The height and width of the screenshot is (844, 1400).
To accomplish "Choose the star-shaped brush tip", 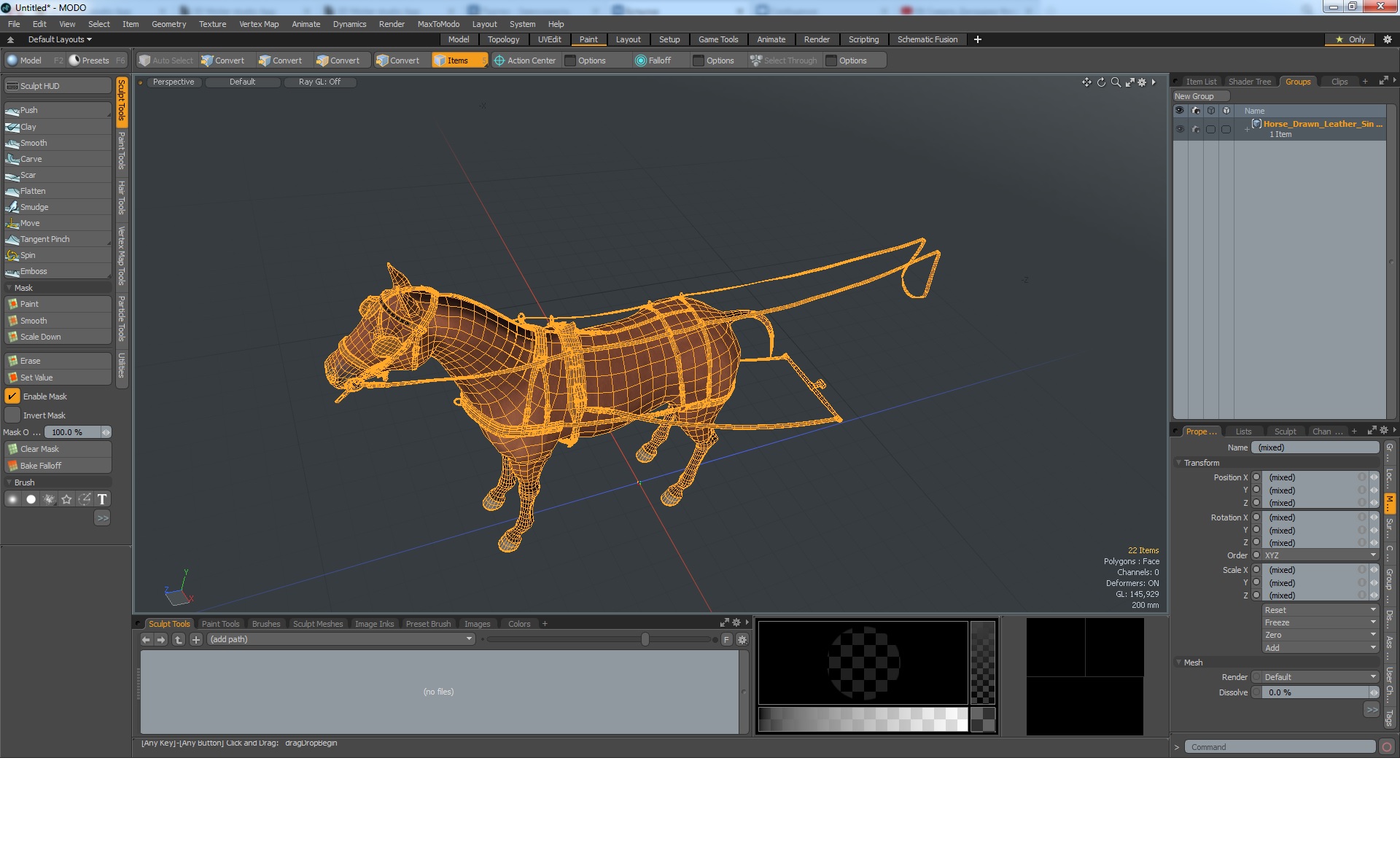I will 66,499.
